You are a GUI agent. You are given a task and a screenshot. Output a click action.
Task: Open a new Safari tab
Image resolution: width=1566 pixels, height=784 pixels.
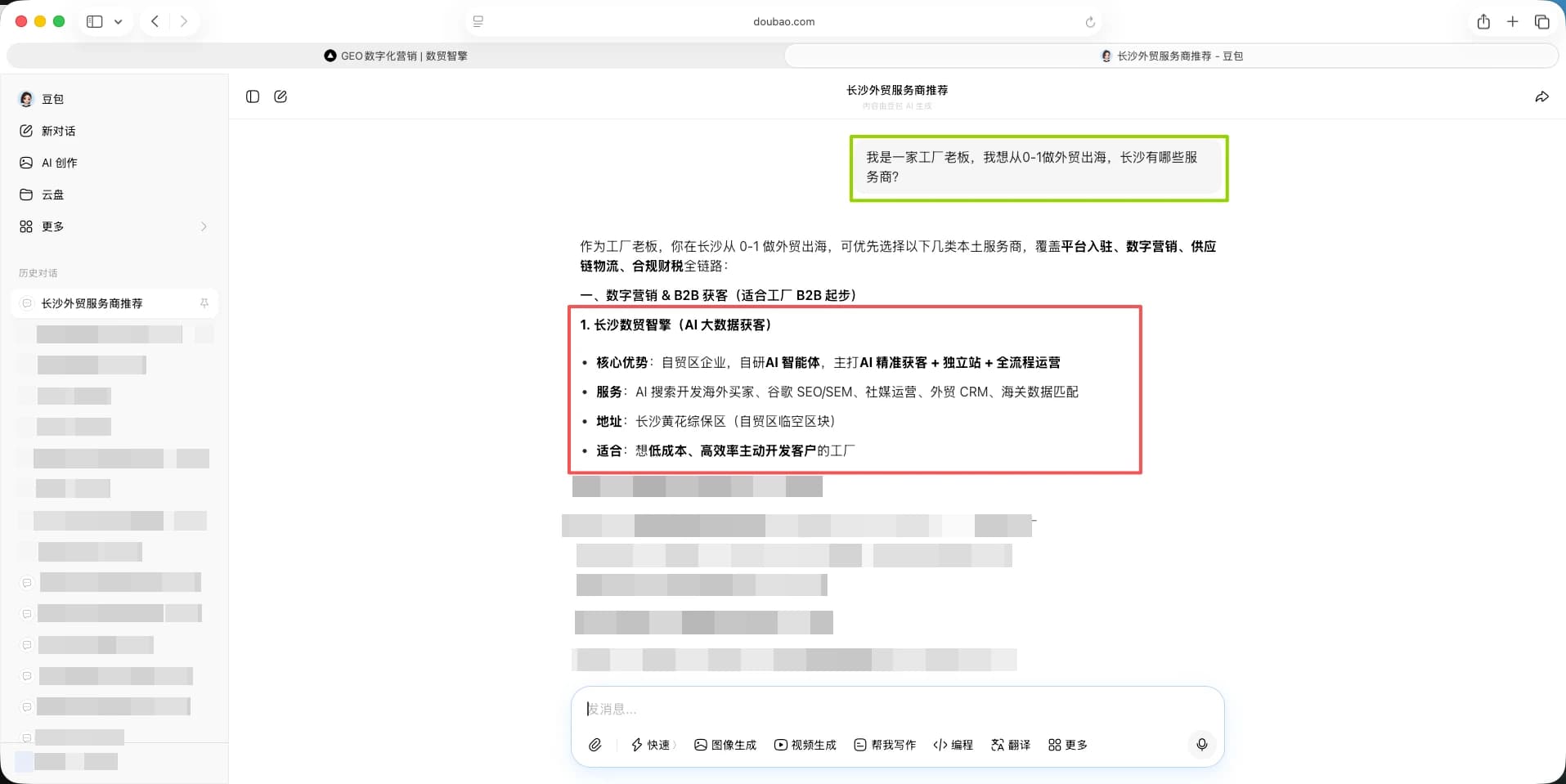click(1513, 21)
